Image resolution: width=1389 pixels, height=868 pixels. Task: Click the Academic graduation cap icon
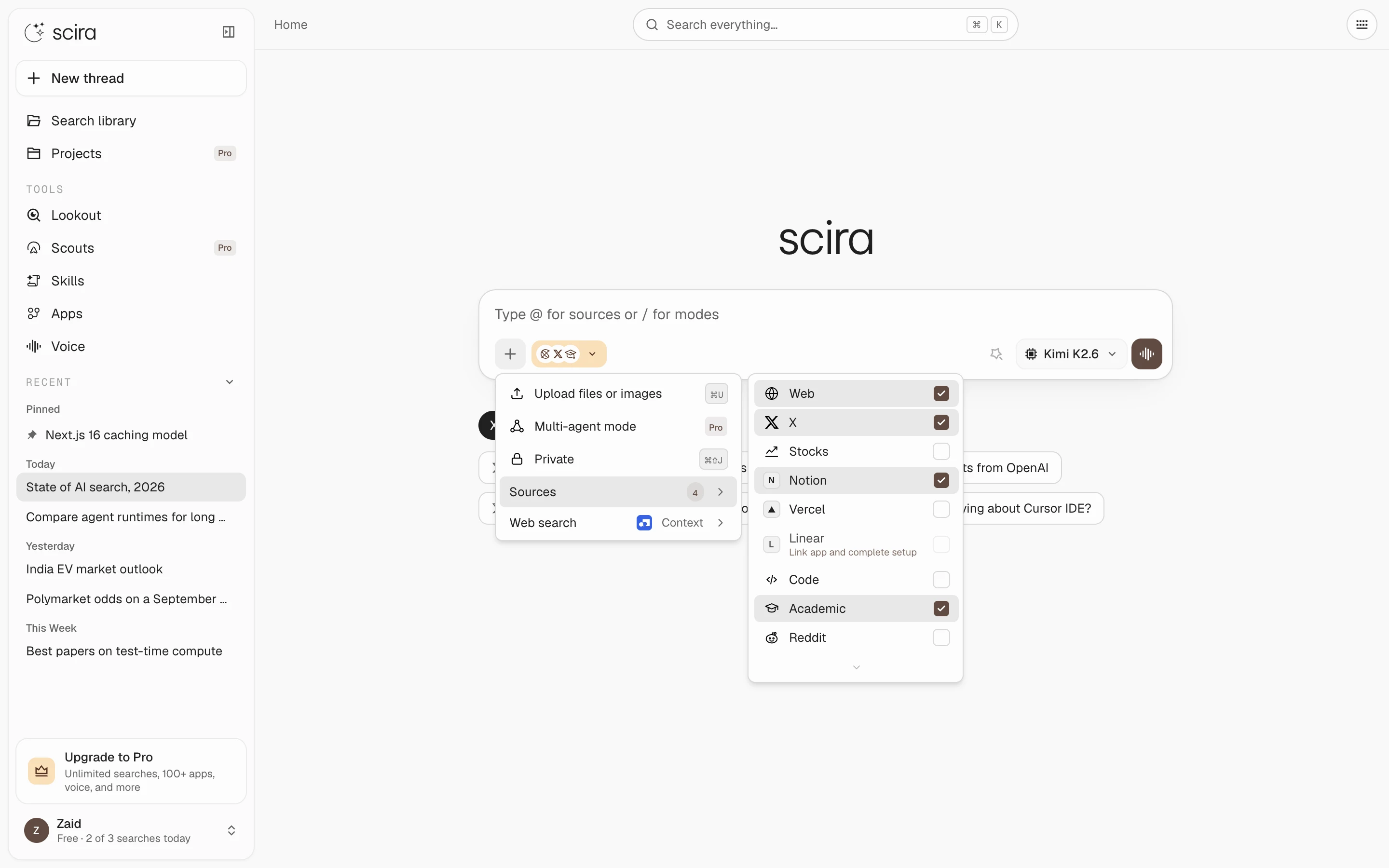pos(771,609)
